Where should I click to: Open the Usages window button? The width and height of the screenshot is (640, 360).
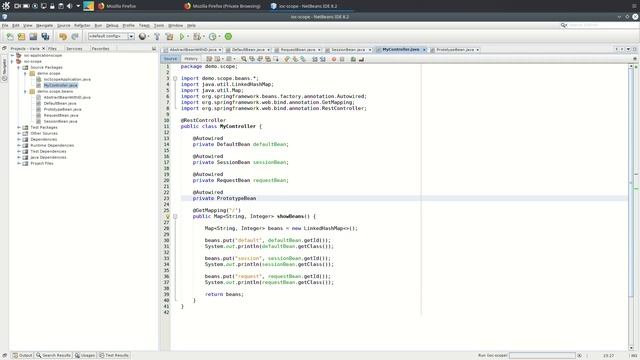pos(85,356)
